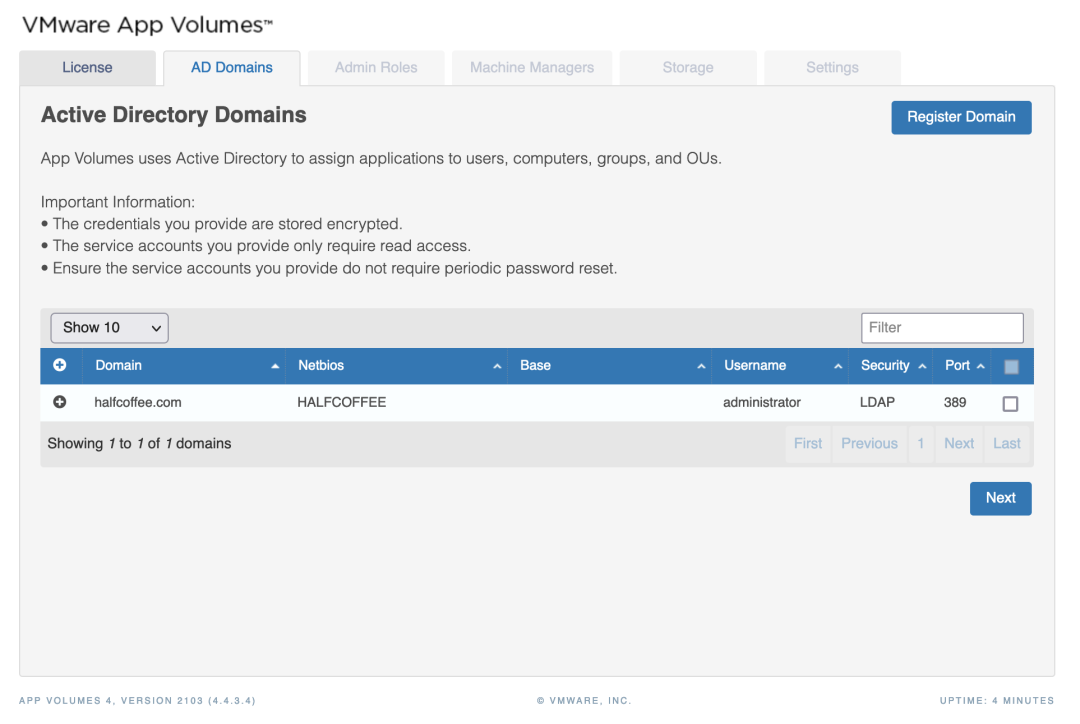The width and height of the screenshot is (1080, 724).
Task: Sort by Domain column arrow
Action: [275, 366]
